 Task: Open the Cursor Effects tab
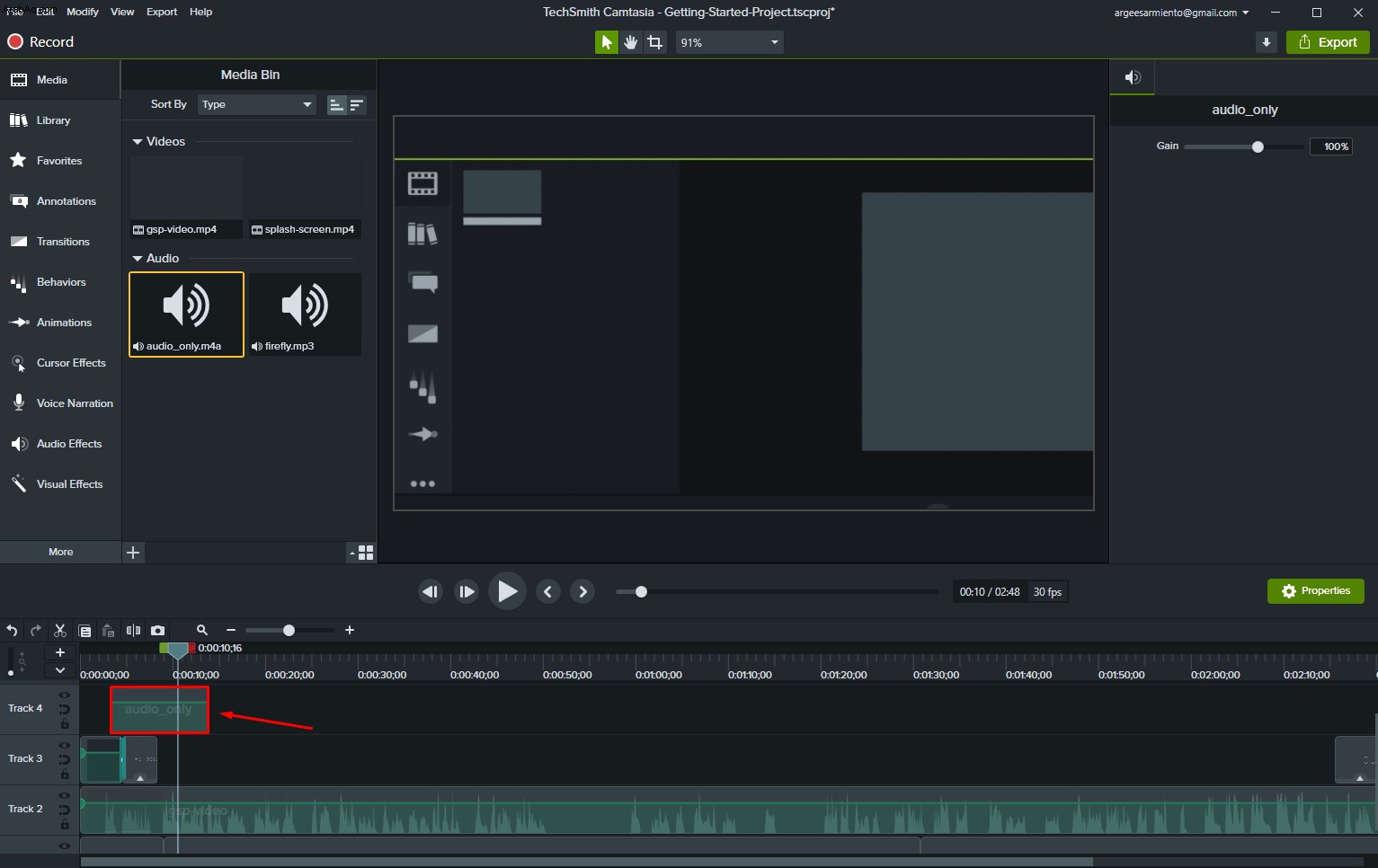click(x=60, y=363)
